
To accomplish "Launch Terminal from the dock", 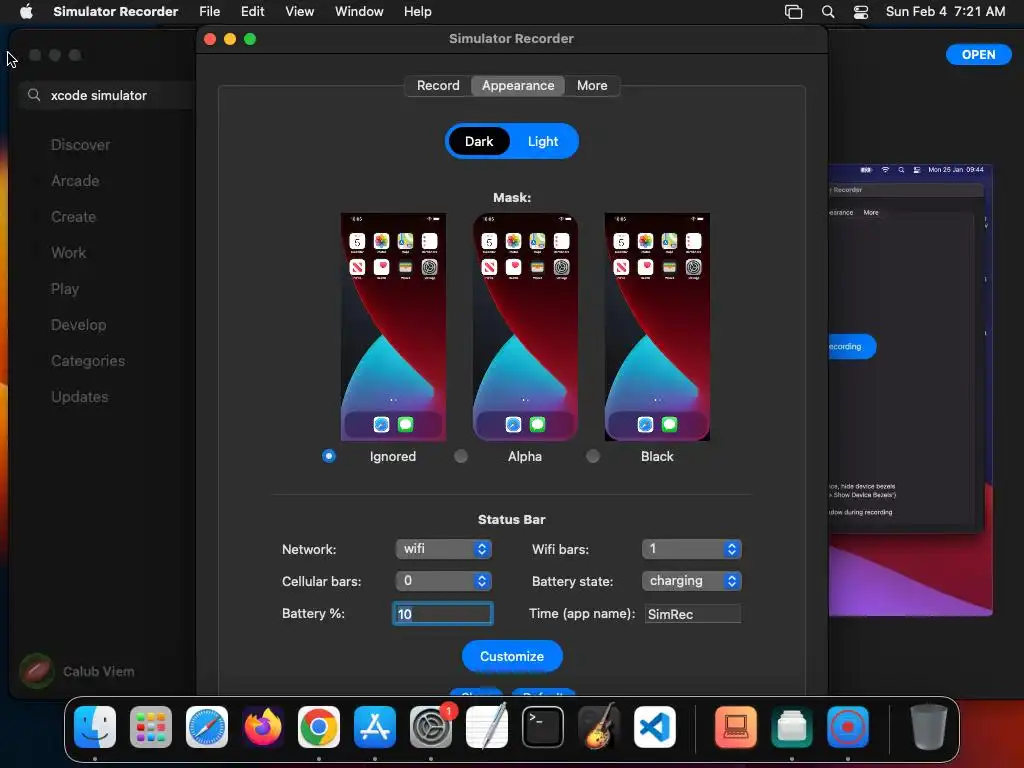I will coord(543,727).
